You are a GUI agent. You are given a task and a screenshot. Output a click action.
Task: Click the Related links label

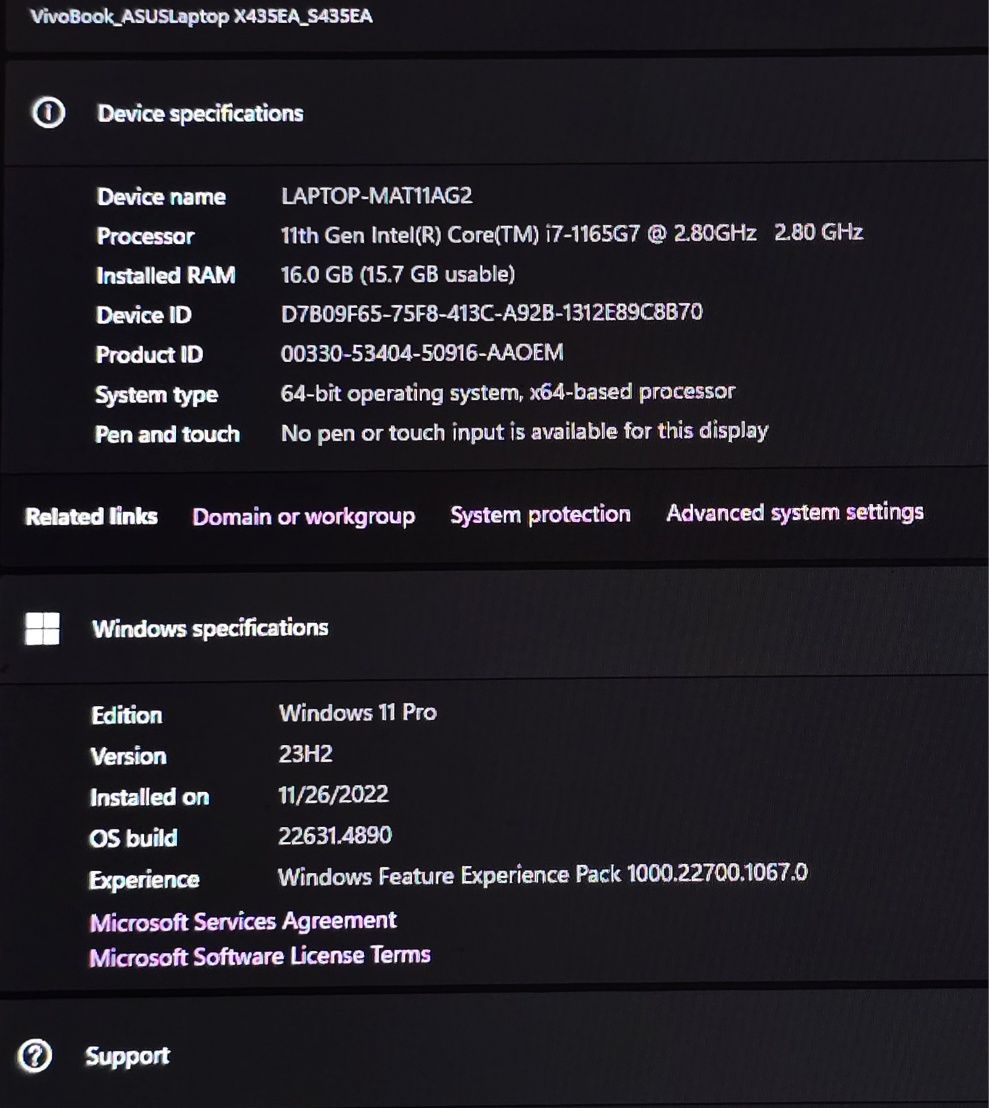[91, 517]
